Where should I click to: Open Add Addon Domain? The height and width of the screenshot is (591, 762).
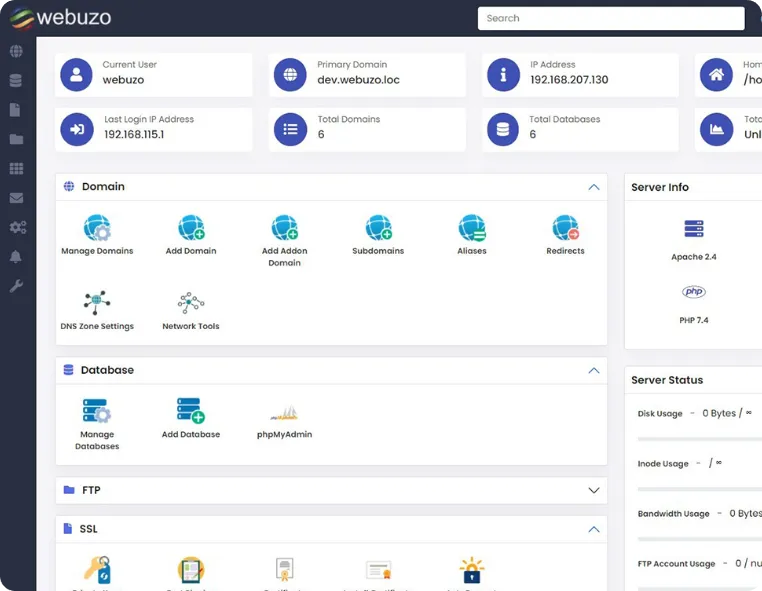click(284, 229)
